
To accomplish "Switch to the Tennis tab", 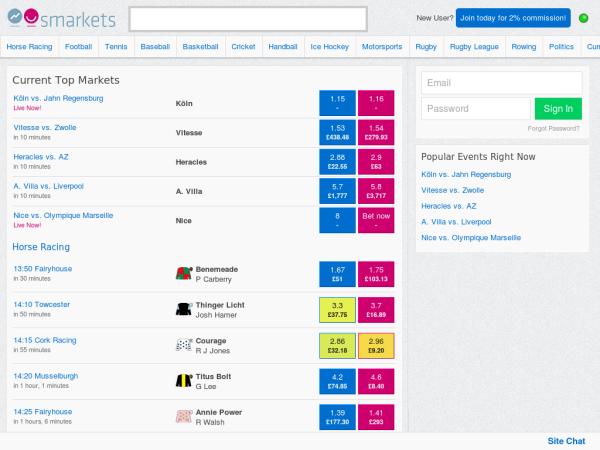I will point(116,47).
